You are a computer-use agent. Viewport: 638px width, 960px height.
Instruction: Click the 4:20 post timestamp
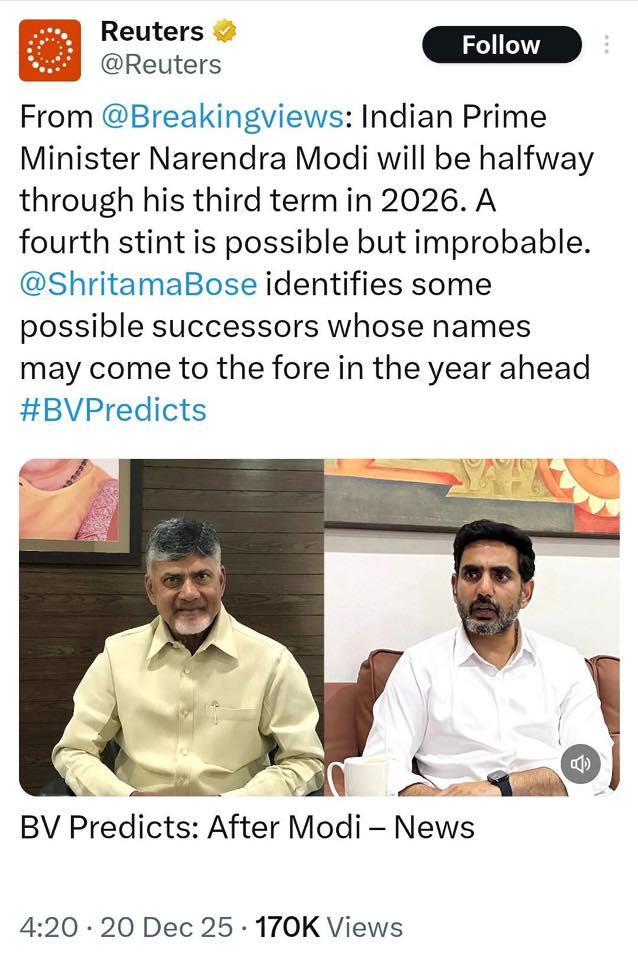coord(49,927)
